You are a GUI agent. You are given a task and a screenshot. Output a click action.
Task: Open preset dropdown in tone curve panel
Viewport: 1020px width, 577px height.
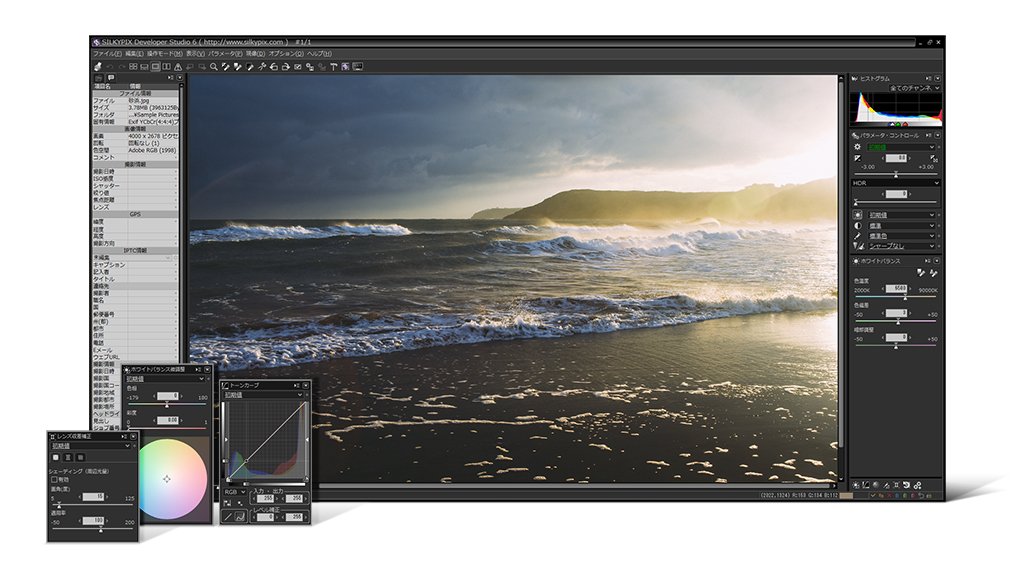pos(263,395)
